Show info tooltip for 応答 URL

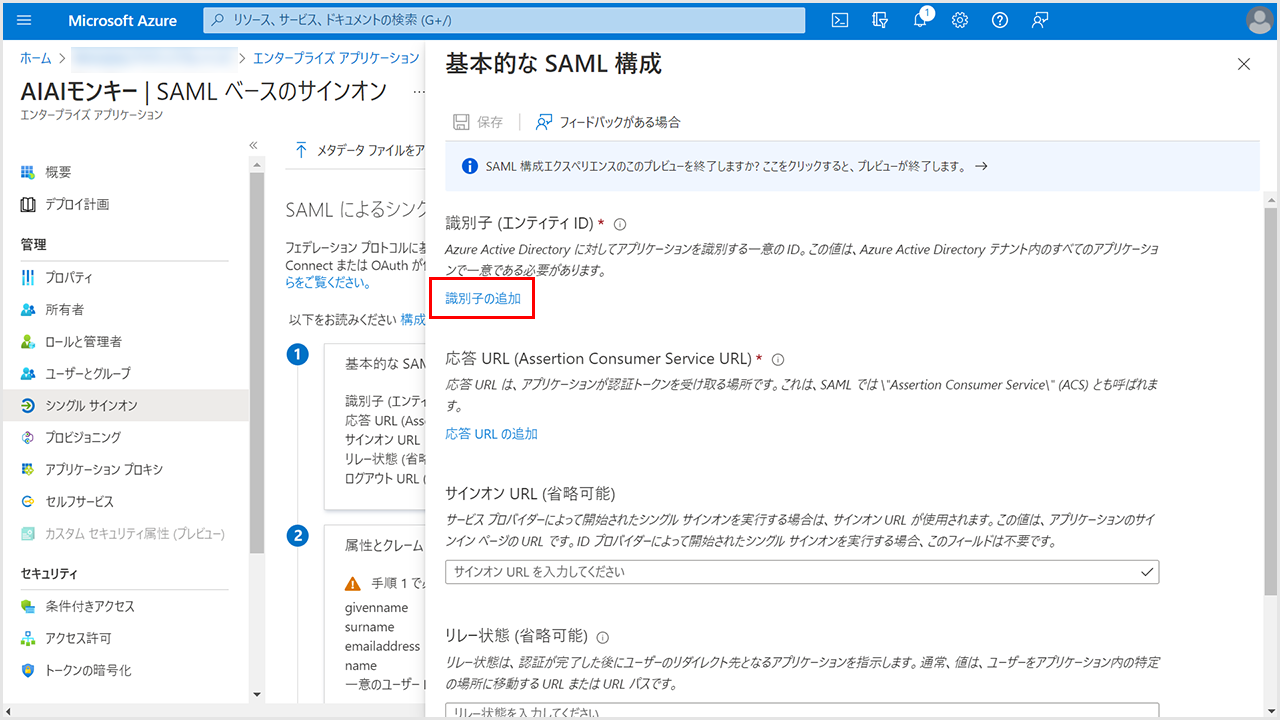[778, 359]
